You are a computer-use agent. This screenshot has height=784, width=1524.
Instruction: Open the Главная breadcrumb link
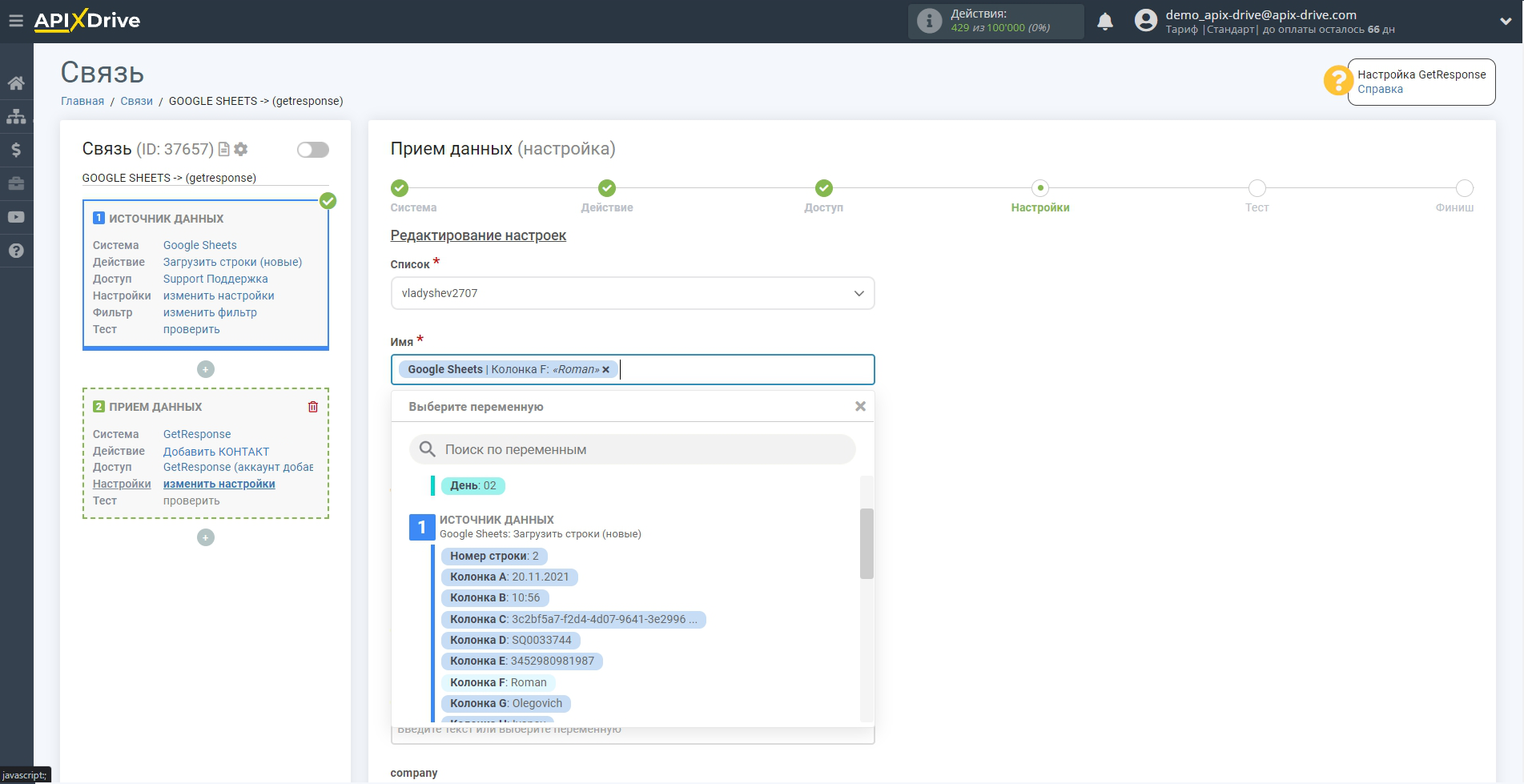[x=82, y=101]
